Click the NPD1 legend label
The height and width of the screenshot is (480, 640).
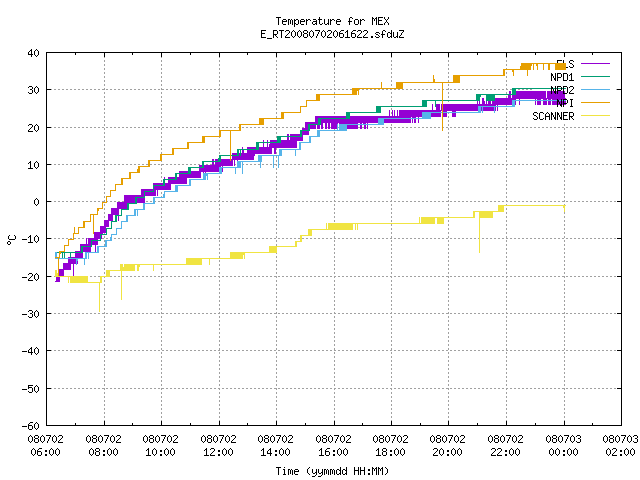click(562, 77)
